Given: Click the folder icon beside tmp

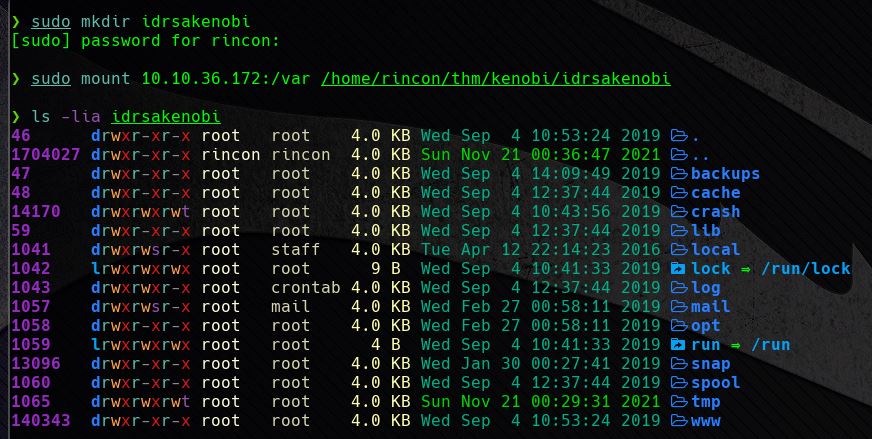Looking at the screenshot, I should click(x=680, y=401).
